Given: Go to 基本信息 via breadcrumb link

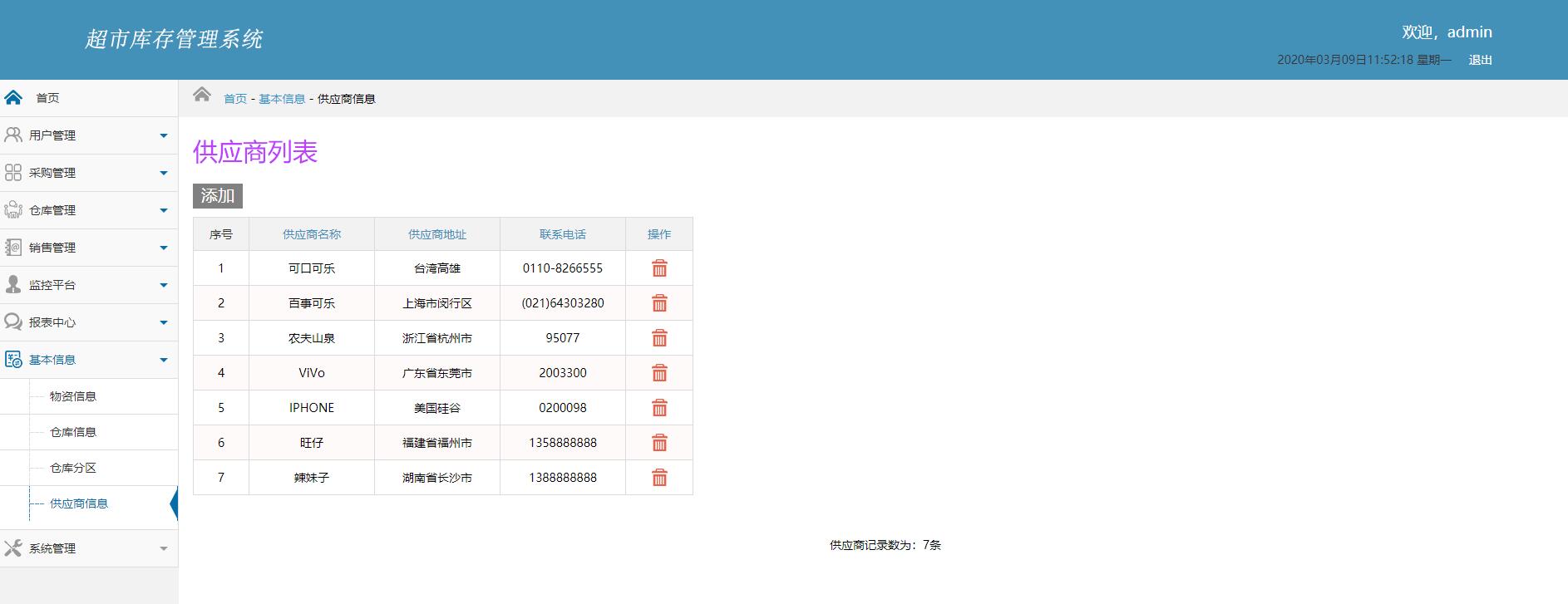Looking at the screenshot, I should click(282, 99).
